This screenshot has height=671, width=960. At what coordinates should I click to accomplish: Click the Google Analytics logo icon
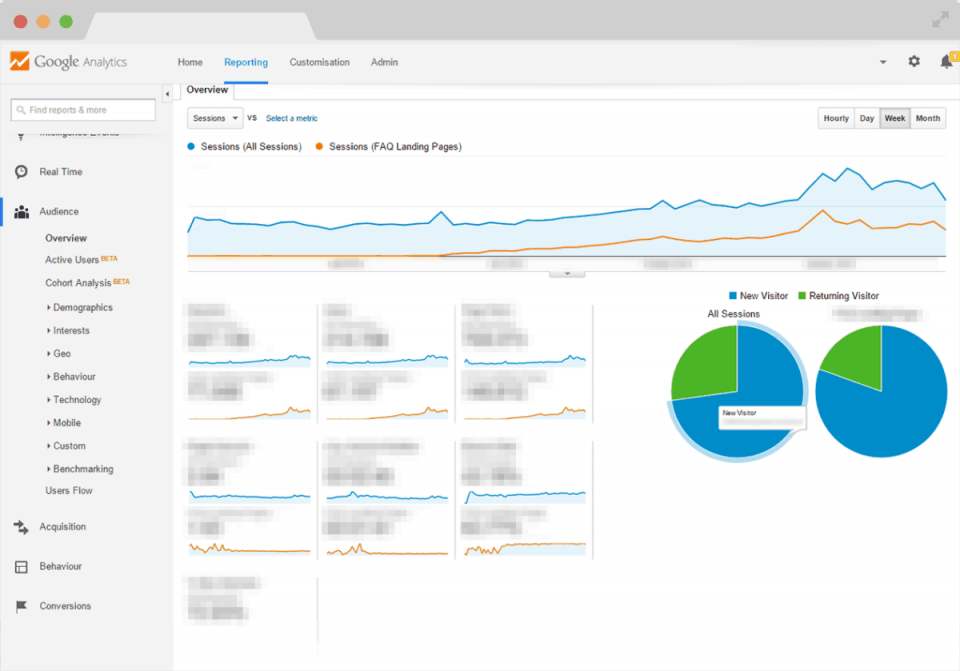coord(20,61)
